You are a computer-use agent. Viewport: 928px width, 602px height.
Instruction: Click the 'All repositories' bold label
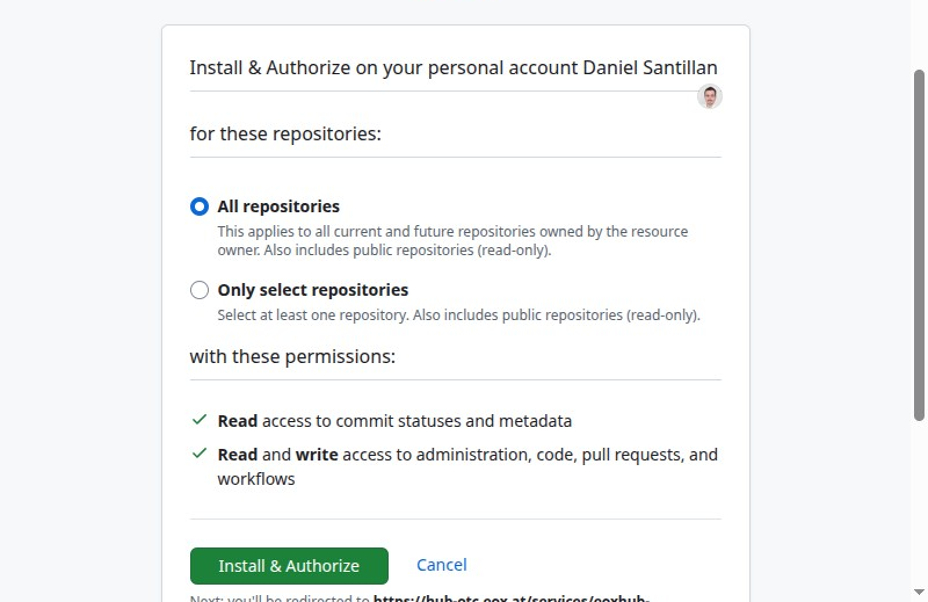[x=278, y=207]
